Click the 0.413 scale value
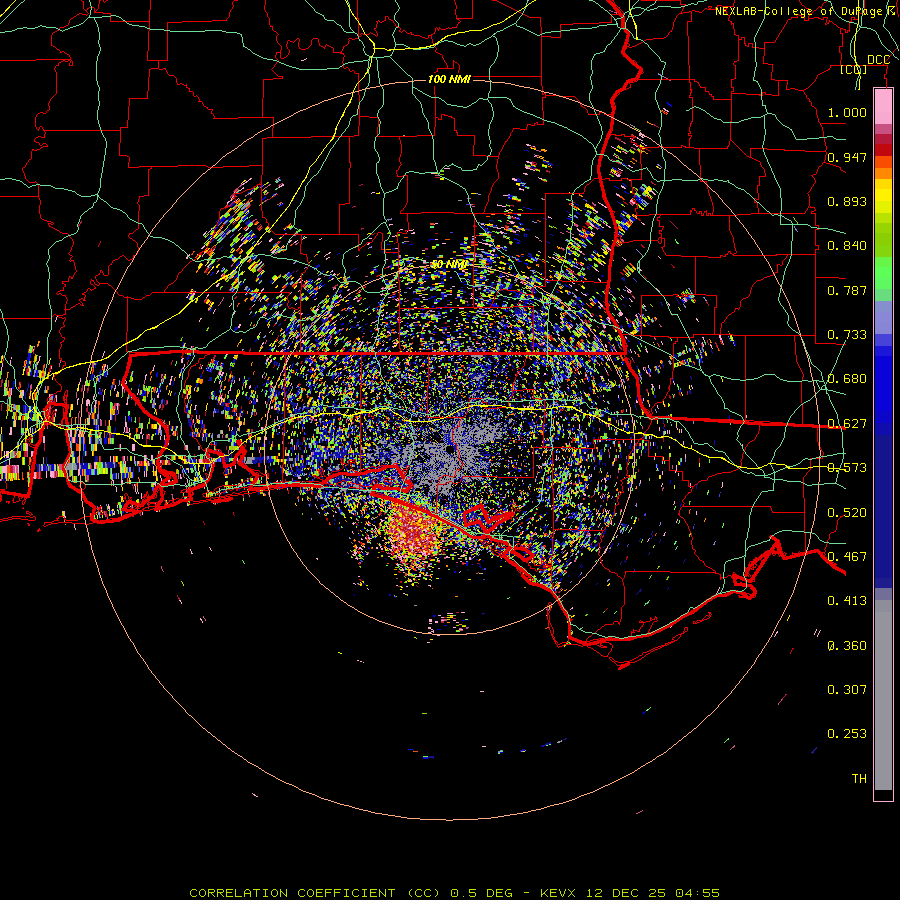The image size is (900, 900). pyautogui.click(x=847, y=601)
